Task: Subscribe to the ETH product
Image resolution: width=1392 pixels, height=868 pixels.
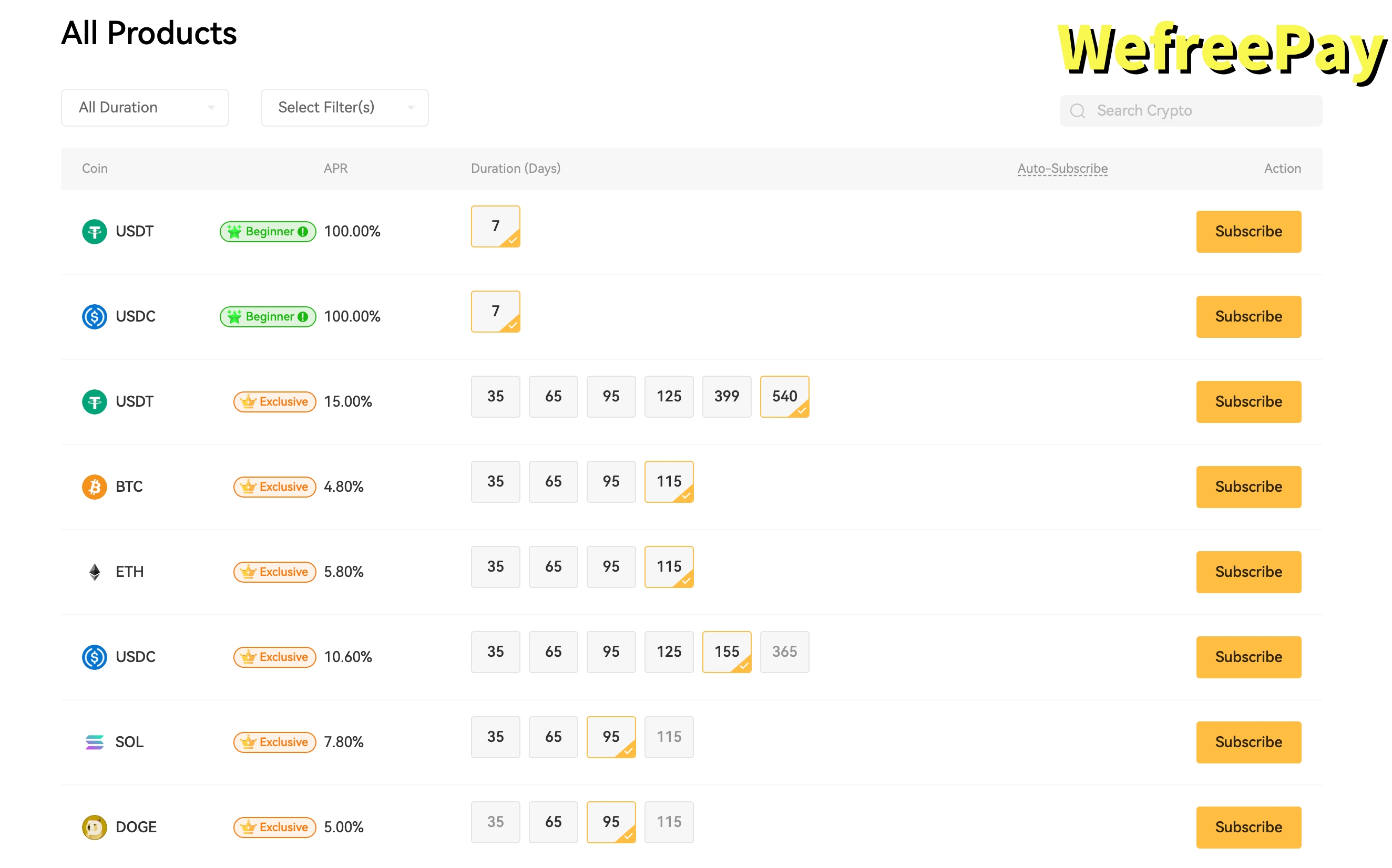Action: (x=1248, y=572)
